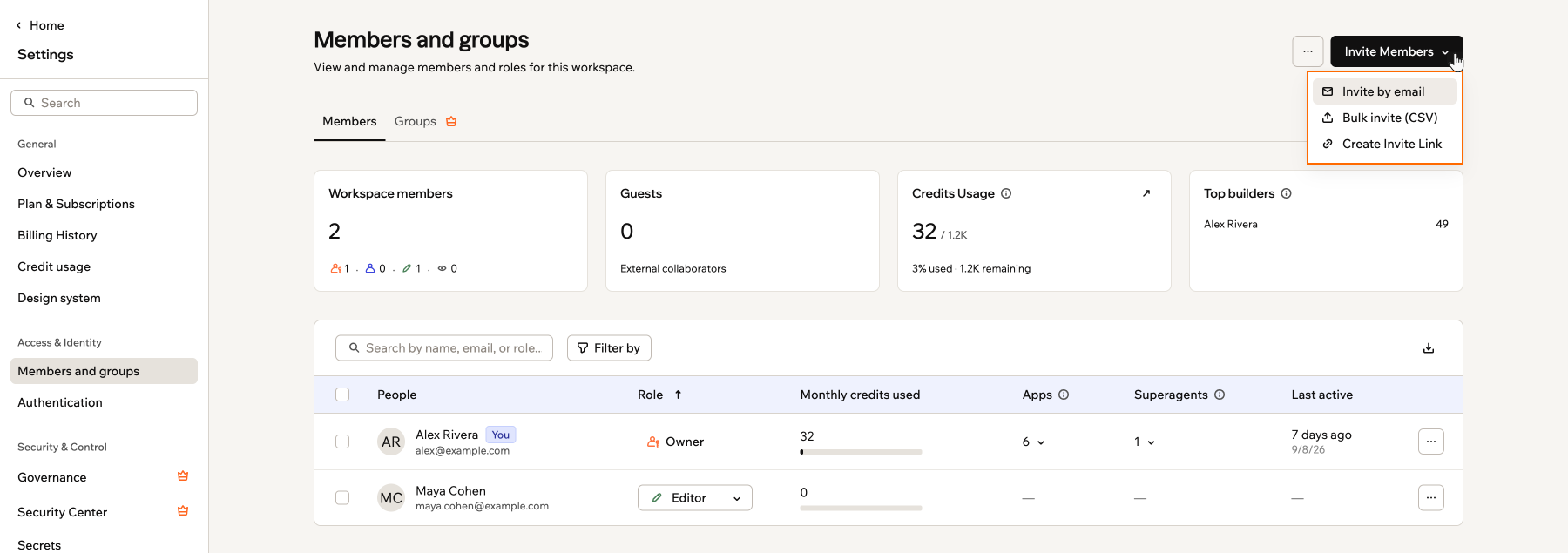This screenshot has width=1568, height=553.
Task: Click the MC avatar for Maya Cohen
Action: 391,497
